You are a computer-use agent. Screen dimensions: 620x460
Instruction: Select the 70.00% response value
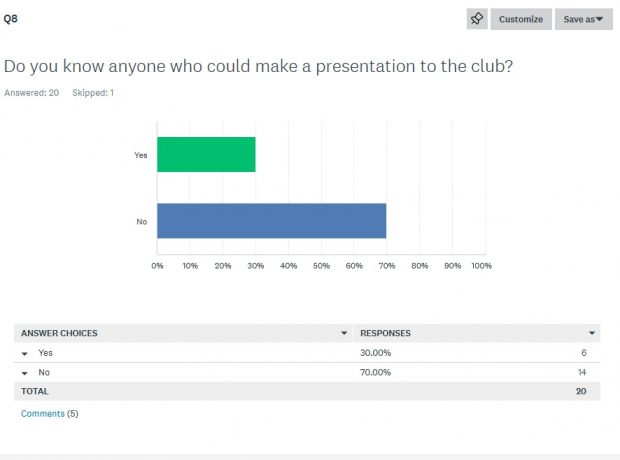pos(376,372)
